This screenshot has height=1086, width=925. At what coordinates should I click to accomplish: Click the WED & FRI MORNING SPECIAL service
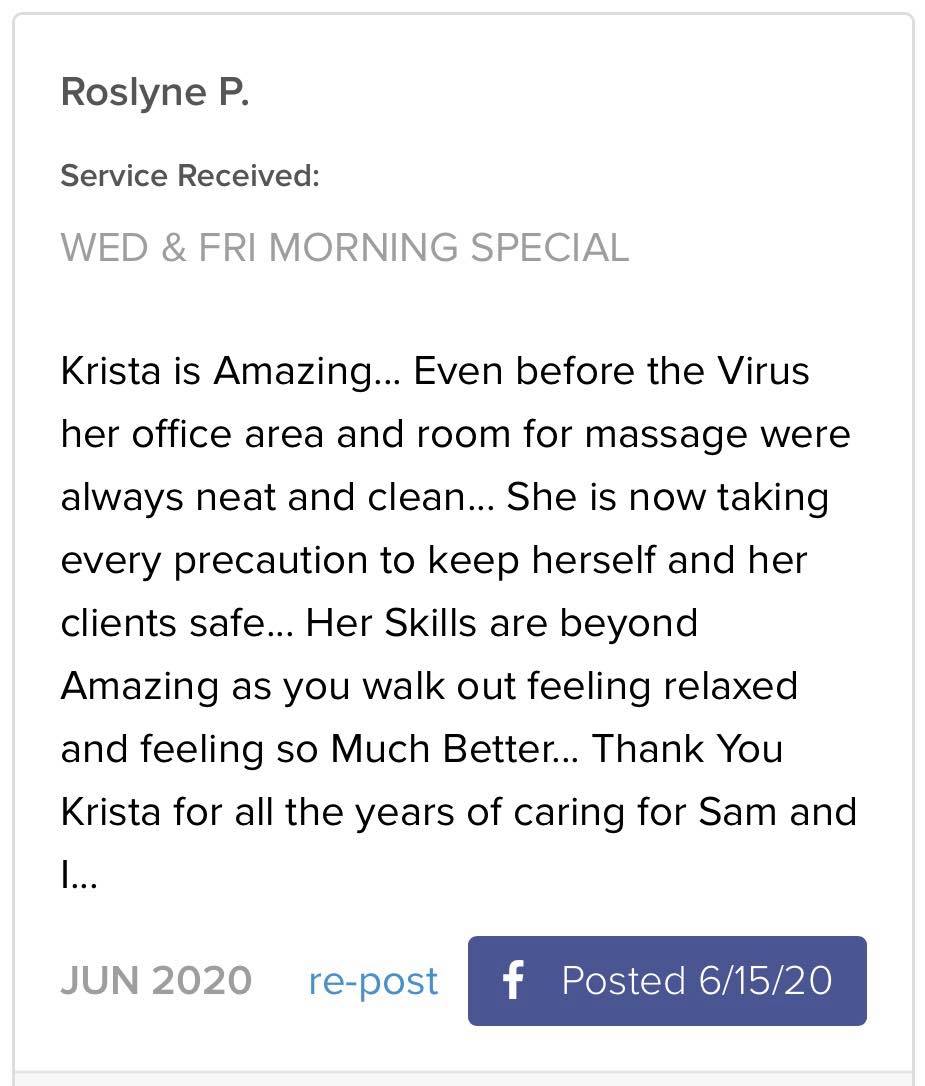(345, 247)
